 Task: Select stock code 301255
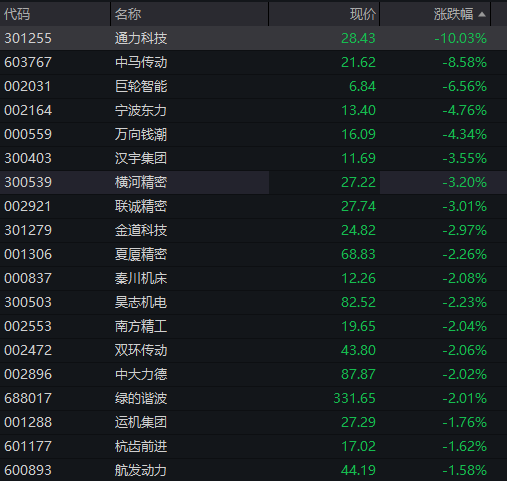(28, 38)
